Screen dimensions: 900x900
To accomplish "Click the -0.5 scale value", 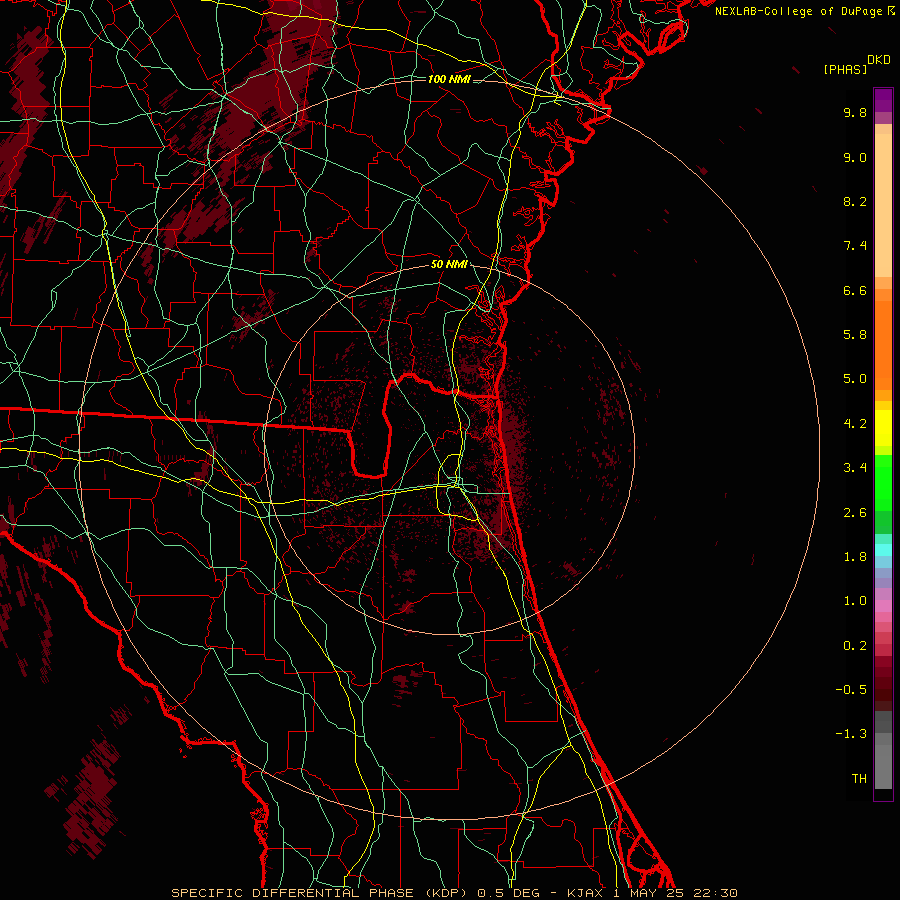I will point(851,690).
